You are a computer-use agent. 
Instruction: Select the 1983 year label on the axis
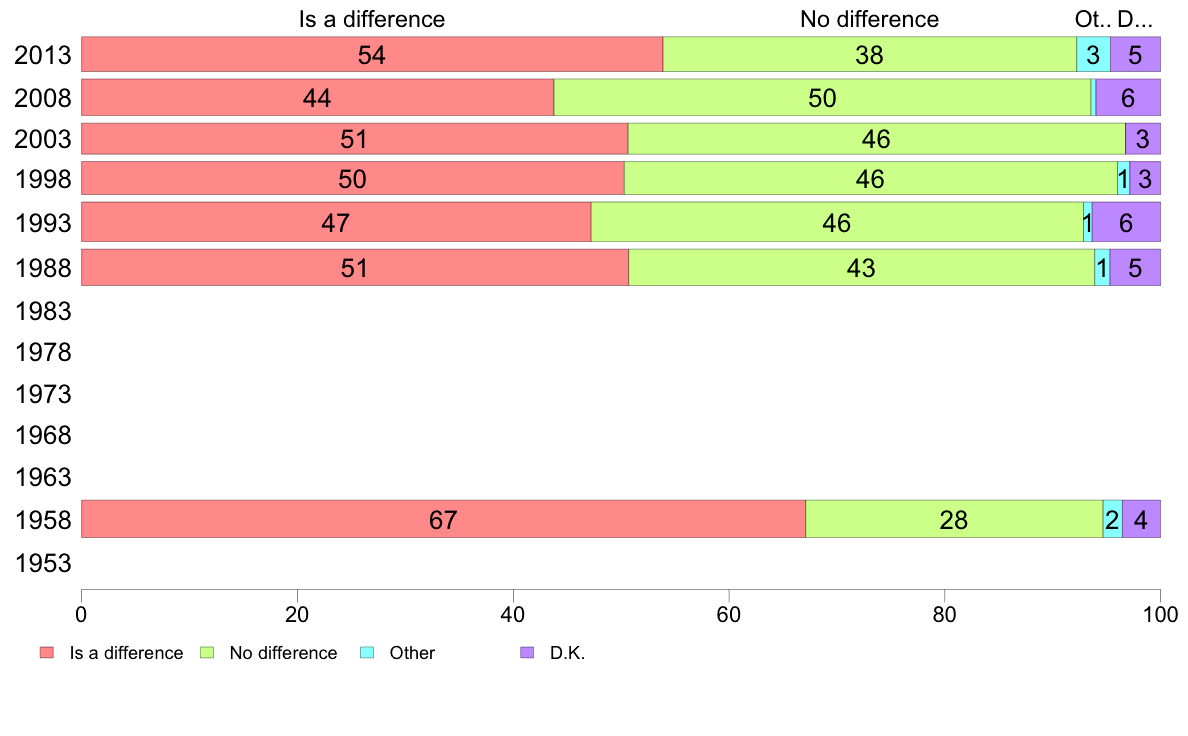click(x=43, y=311)
